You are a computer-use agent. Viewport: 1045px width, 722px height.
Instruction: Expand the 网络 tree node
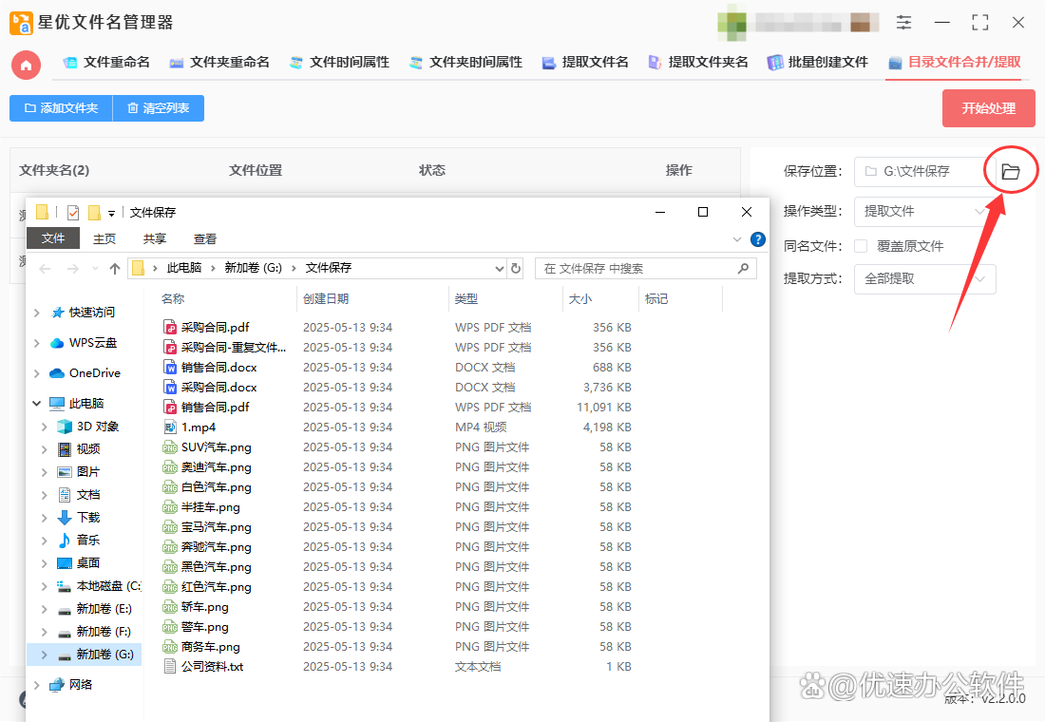click(37, 685)
